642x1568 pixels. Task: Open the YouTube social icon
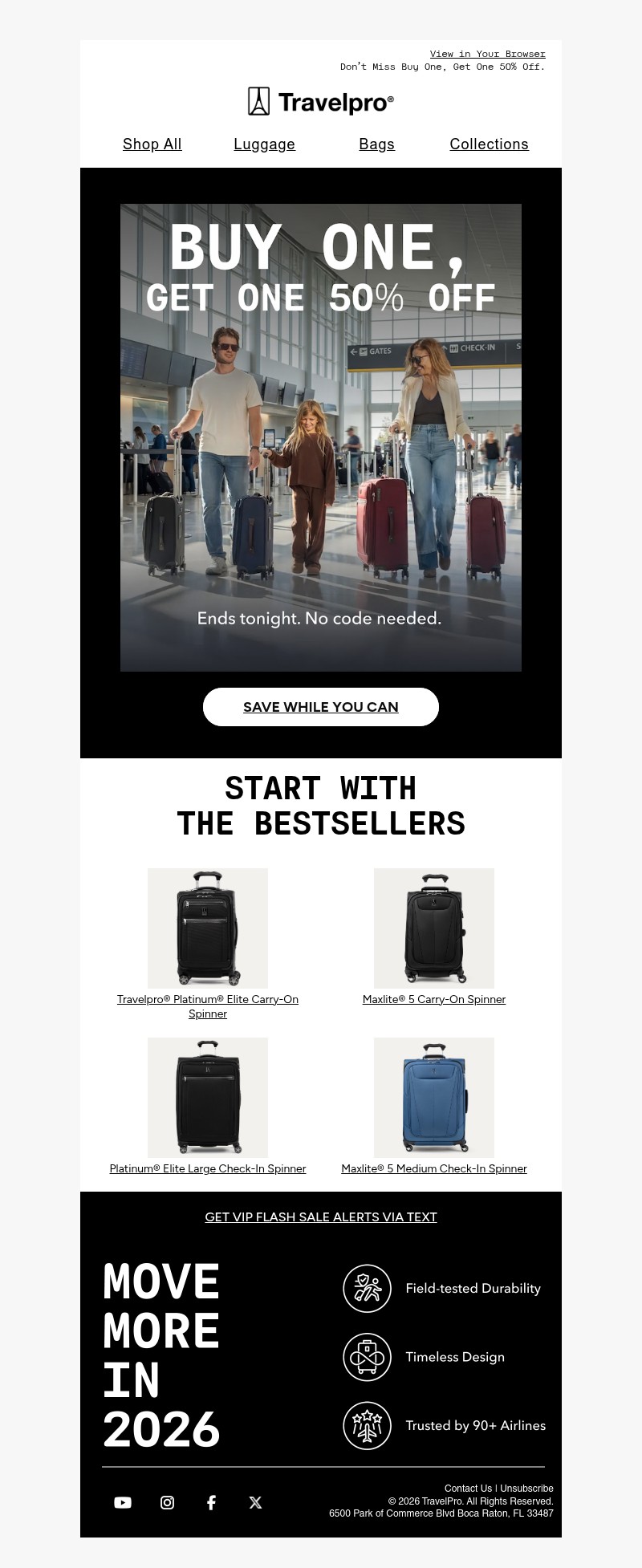coord(123,1502)
